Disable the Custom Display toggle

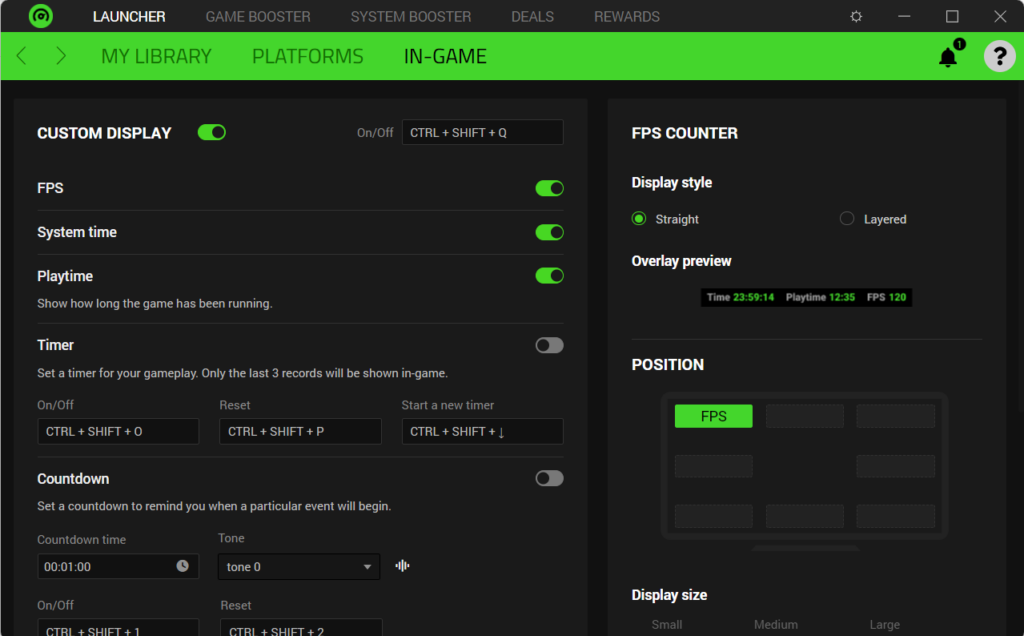212,133
